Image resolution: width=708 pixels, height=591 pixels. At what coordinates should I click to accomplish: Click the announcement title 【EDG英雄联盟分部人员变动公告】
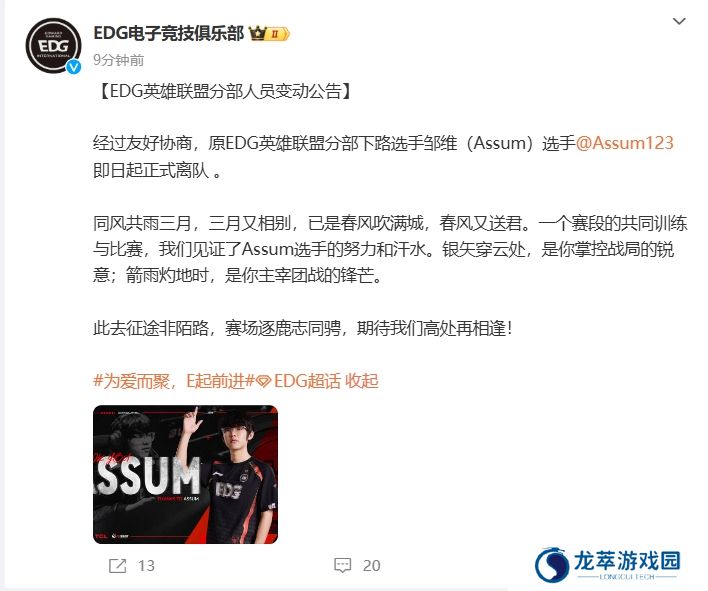(225, 91)
